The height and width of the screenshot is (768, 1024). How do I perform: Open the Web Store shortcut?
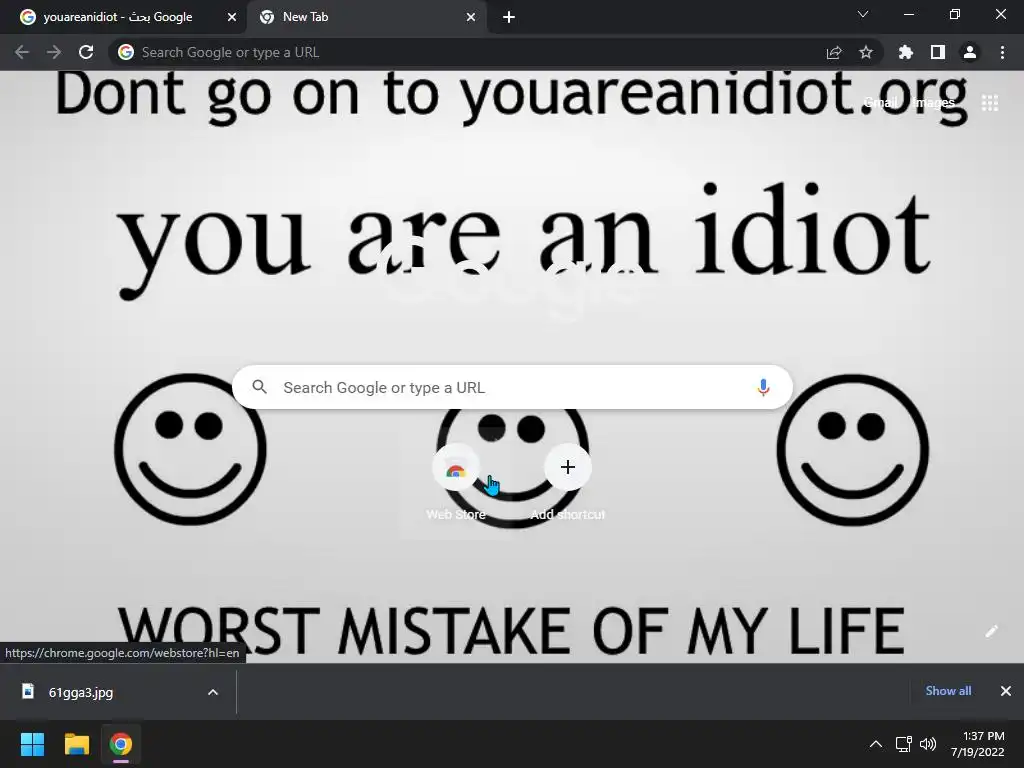point(456,483)
